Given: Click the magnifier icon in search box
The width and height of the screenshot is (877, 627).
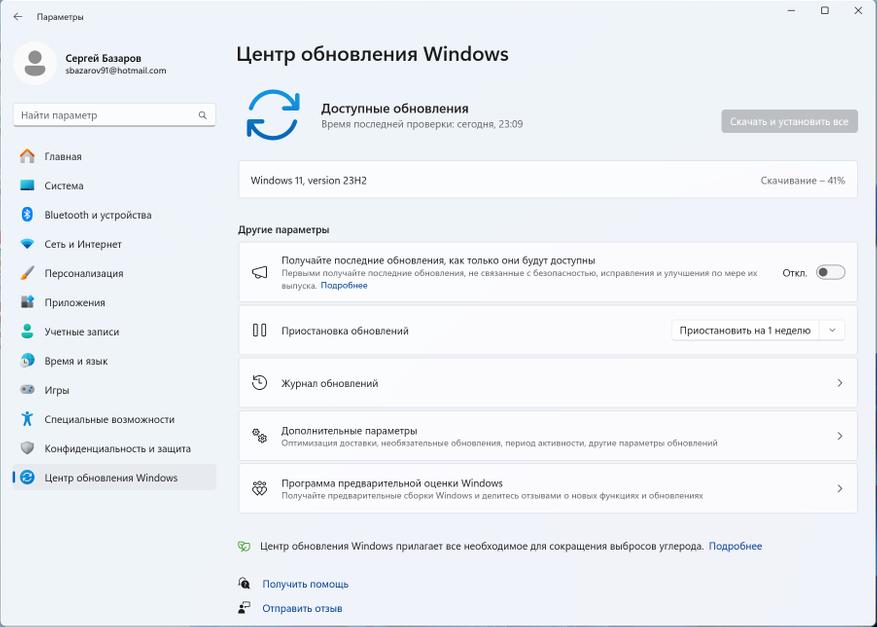Looking at the screenshot, I should click(202, 115).
